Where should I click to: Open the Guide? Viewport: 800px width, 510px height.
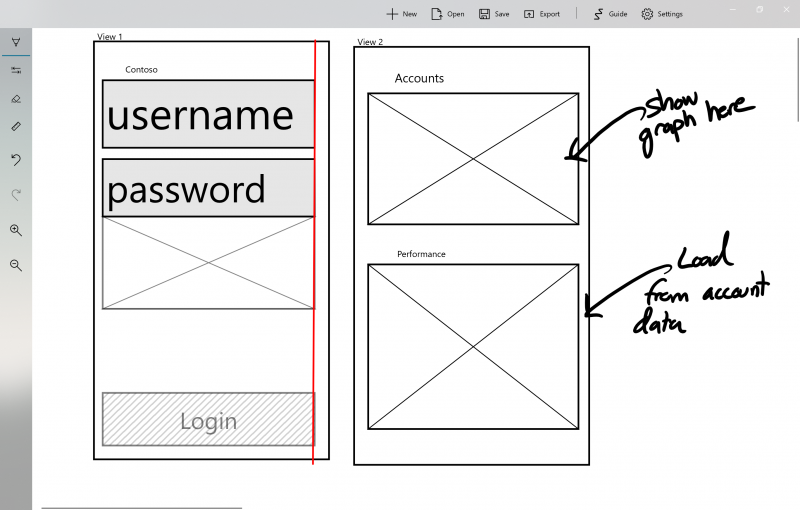coord(610,14)
